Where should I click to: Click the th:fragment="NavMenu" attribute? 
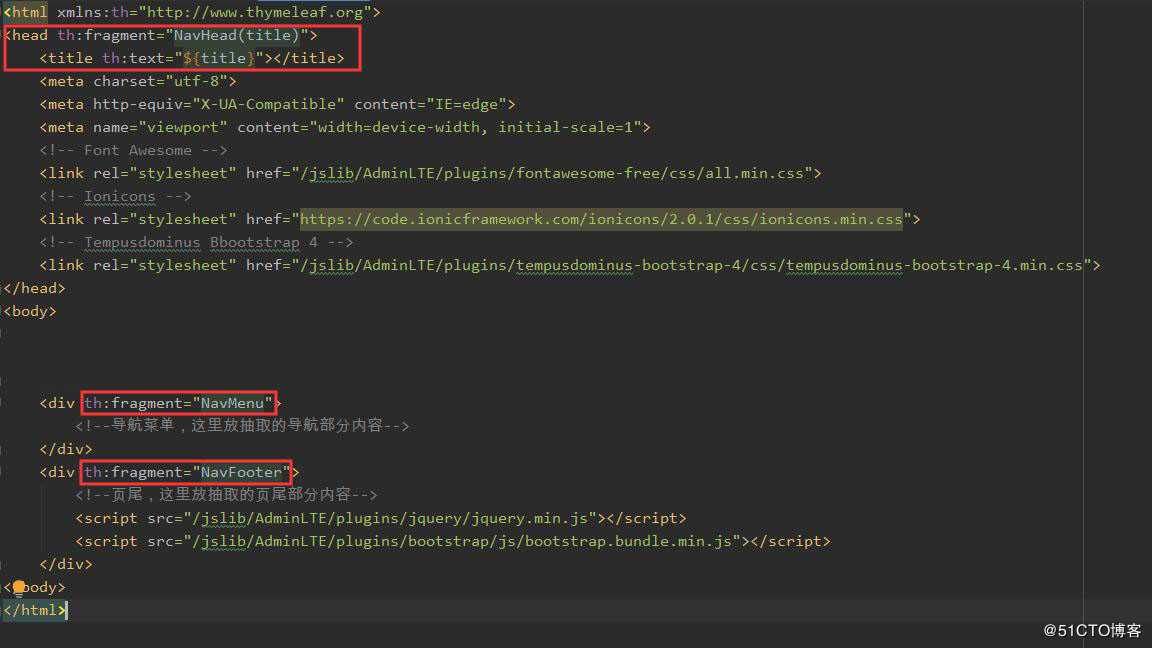(179, 403)
